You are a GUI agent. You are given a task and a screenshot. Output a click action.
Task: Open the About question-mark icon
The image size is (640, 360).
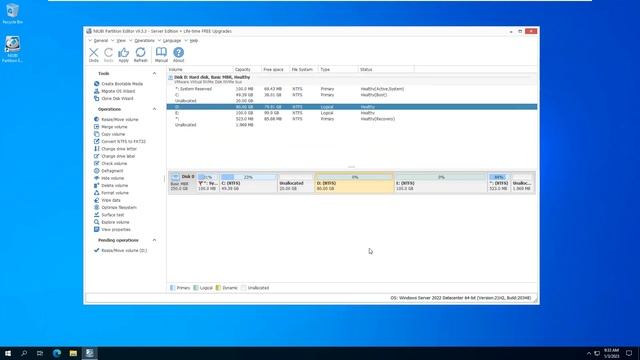click(x=178, y=55)
